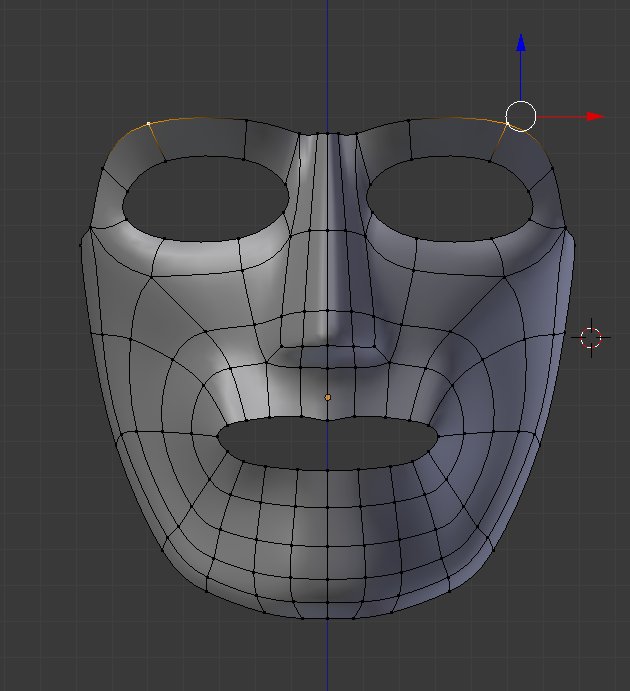Click the orange origin dot above the mouth
This screenshot has height=691, width=630.
coord(327,397)
